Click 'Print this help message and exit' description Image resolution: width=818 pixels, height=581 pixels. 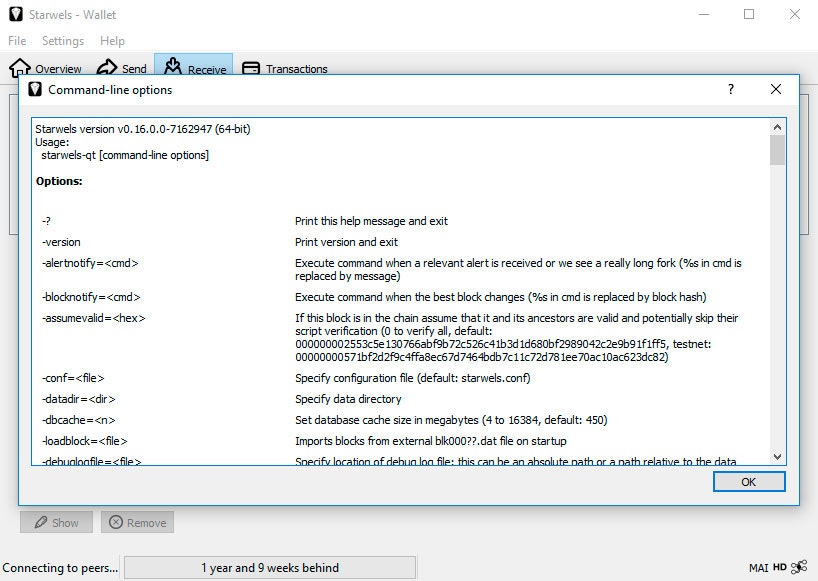(x=371, y=221)
